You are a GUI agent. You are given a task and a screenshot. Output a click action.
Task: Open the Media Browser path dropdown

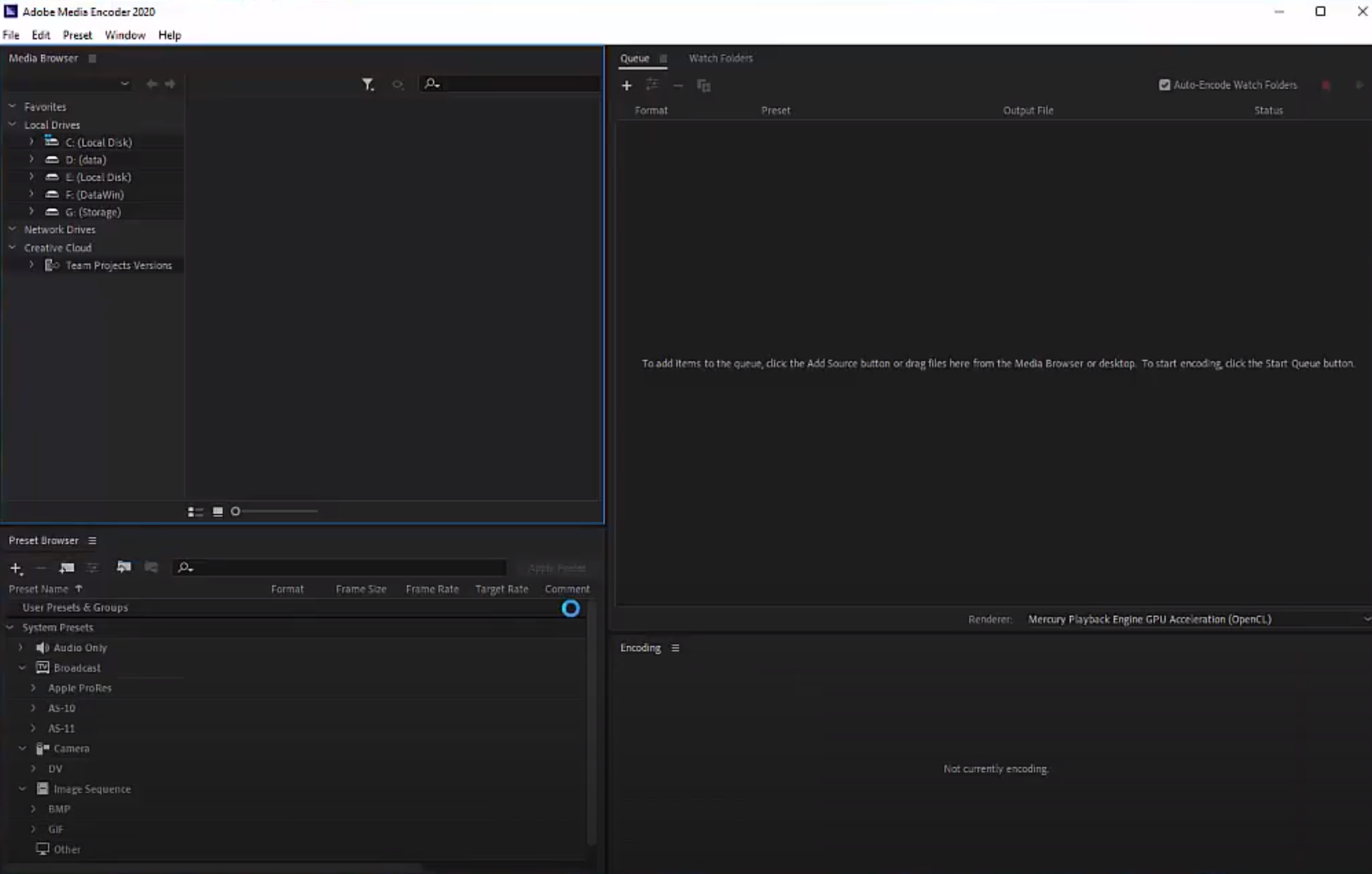click(x=69, y=84)
